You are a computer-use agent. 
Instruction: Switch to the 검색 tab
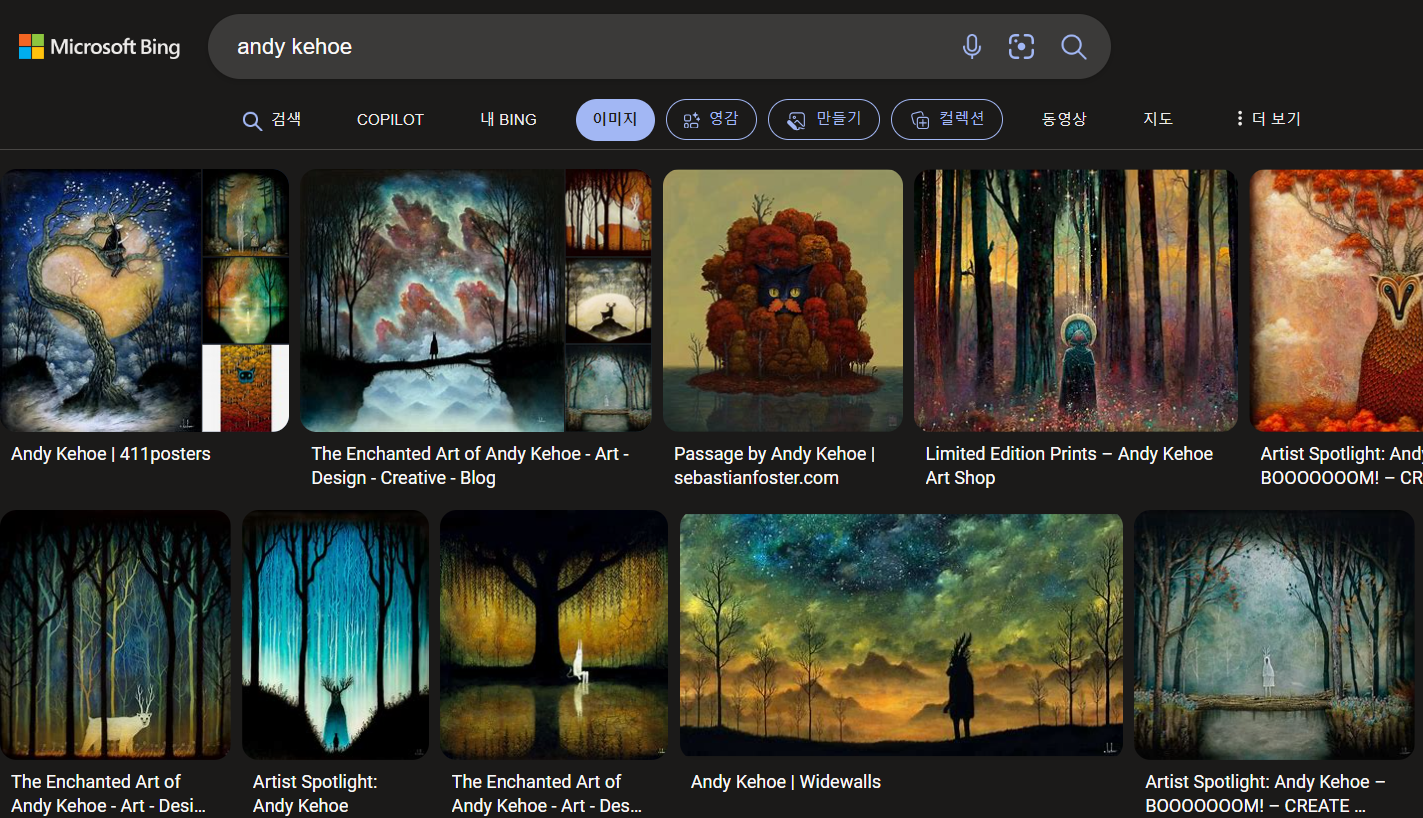271,120
